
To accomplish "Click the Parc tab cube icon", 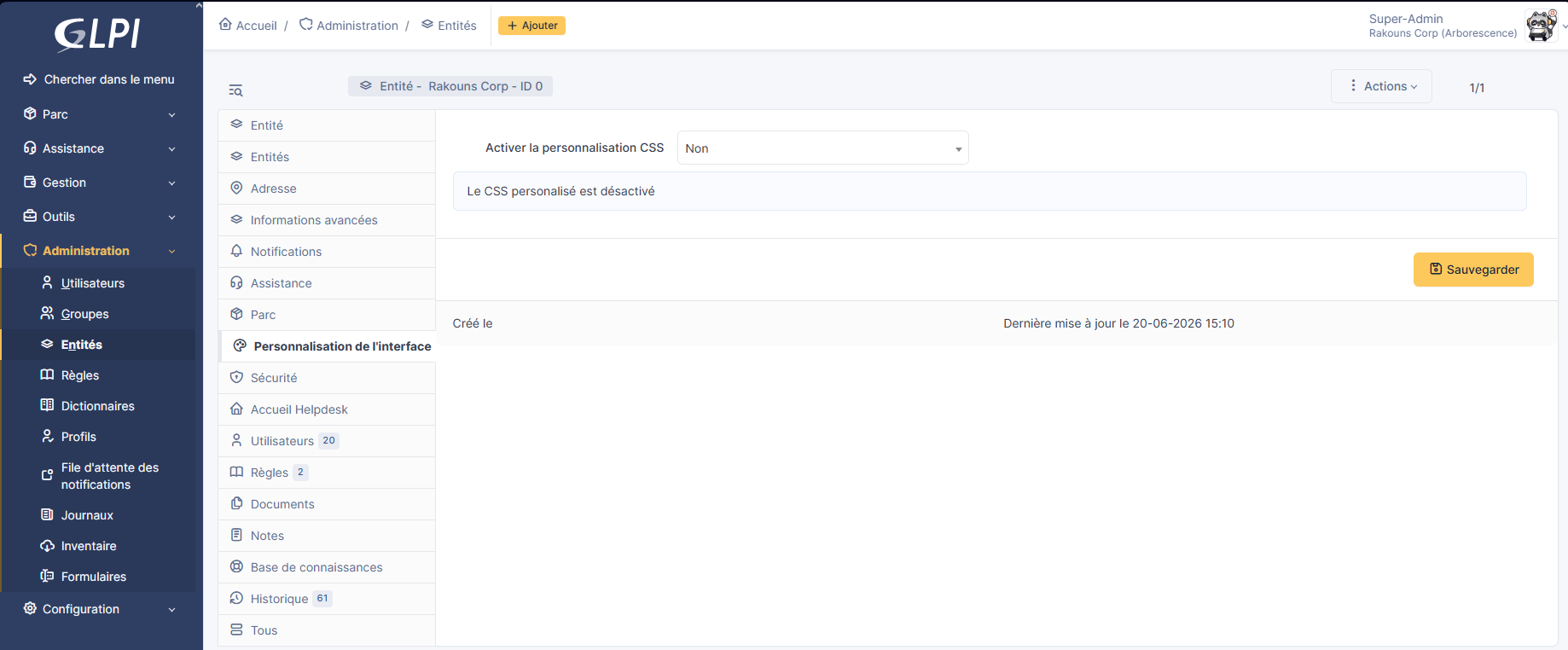I will (236, 314).
